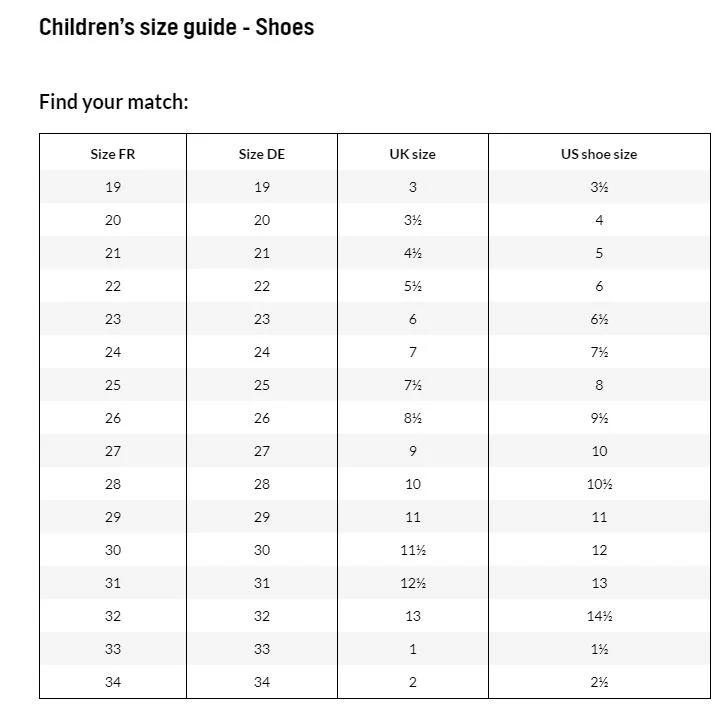Select UK size 8½ cell
The height and width of the screenshot is (721, 721).
(x=412, y=418)
